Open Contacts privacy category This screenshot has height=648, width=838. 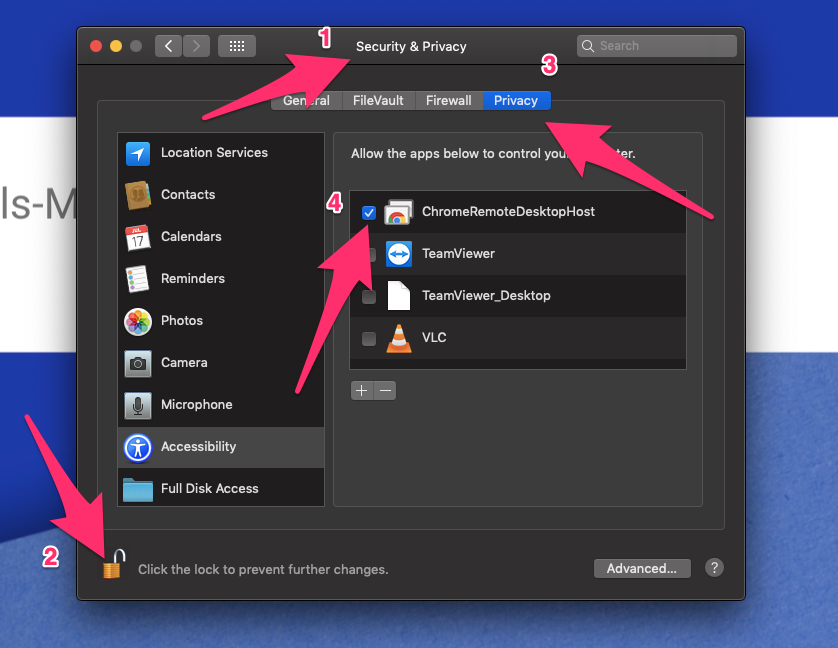tap(187, 195)
